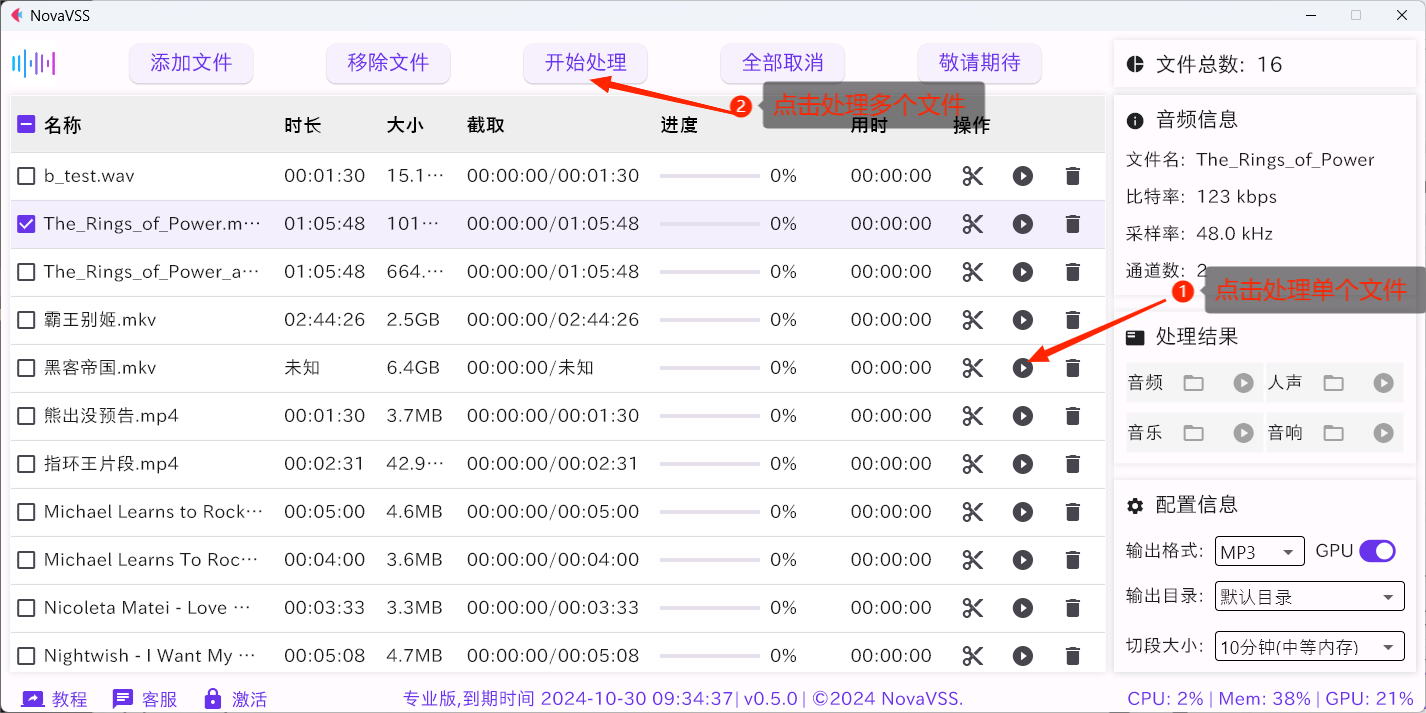Open the 输出格式 MP3 dropdown
Viewport: 1426px width, 713px height.
point(1259,551)
